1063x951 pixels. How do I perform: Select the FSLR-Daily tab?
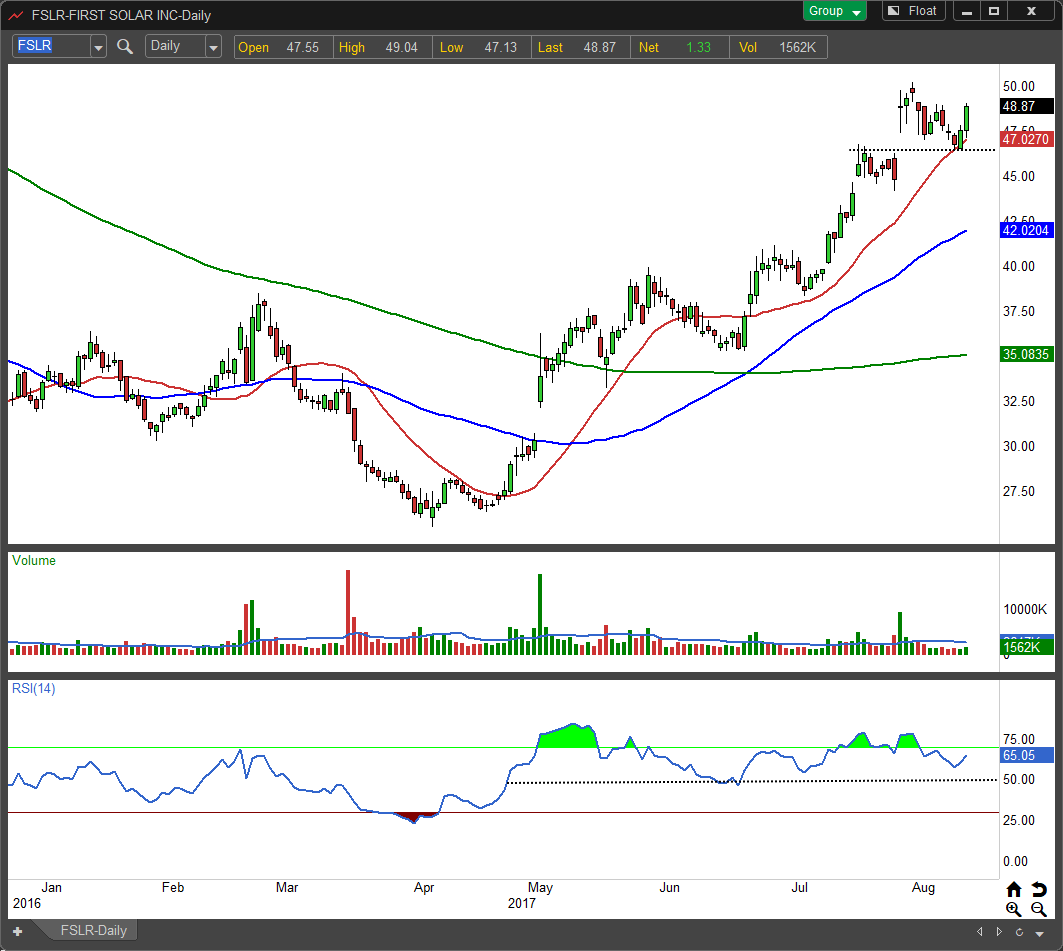96,931
